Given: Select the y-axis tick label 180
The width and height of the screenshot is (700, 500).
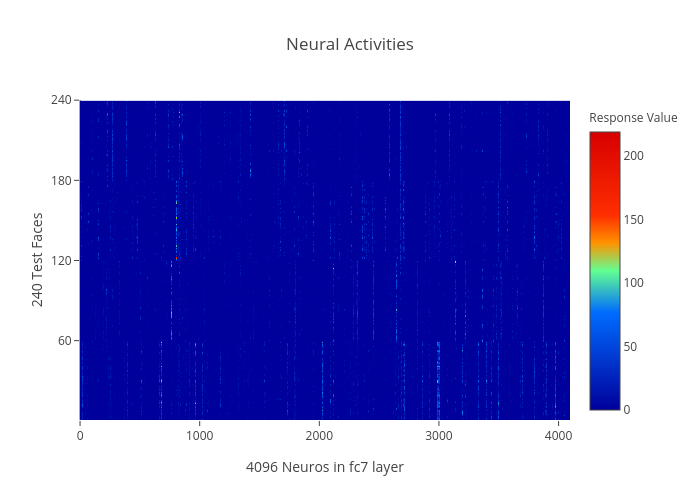Looking at the screenshot, I should click(61, 180).
